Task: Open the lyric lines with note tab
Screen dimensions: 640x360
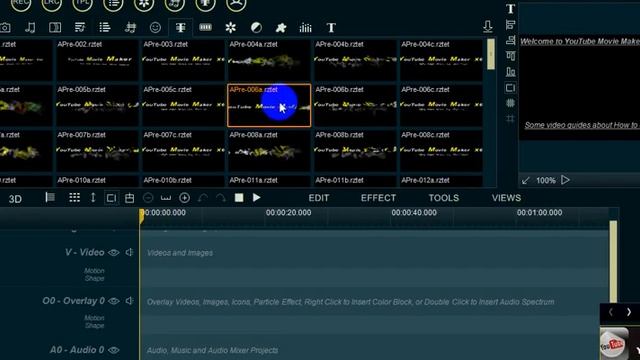Action: pos(80,28)
